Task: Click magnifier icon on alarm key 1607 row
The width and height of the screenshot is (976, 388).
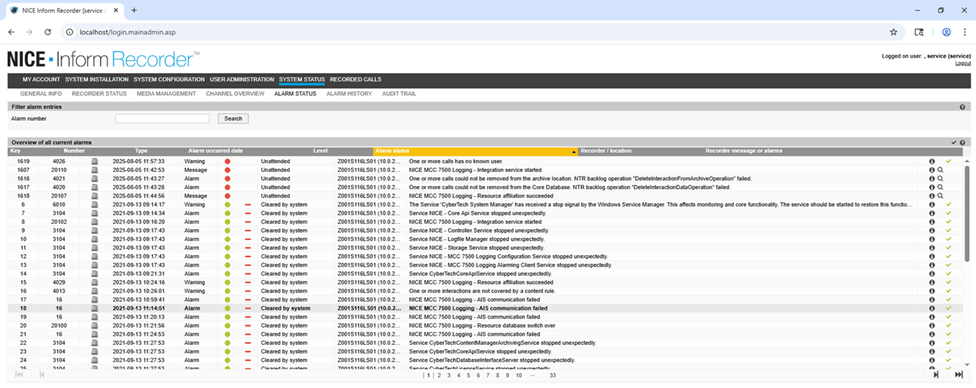Action: pyautogui.click(x=940, y=170)
